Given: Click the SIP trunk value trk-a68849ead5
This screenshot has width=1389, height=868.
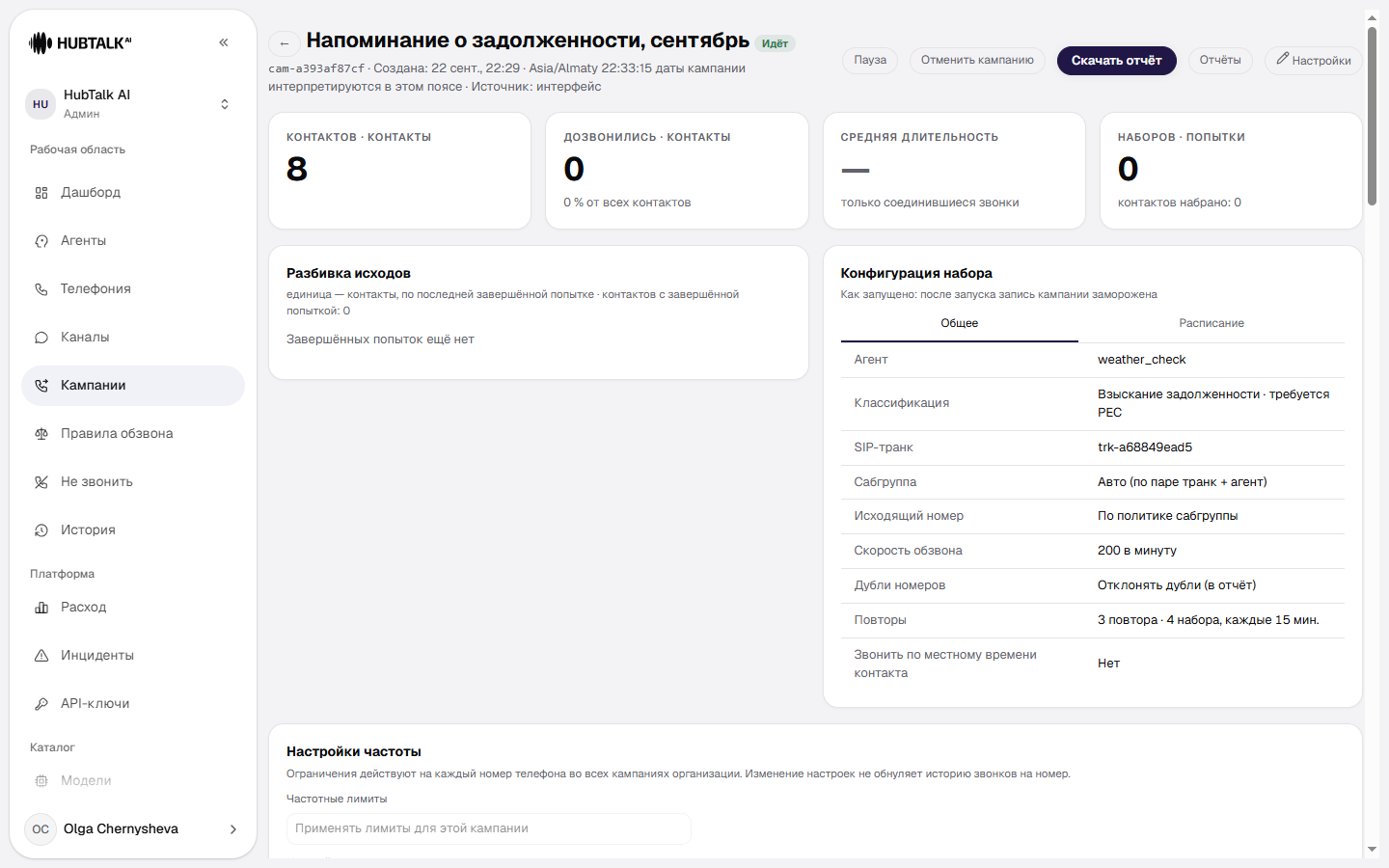Looking at the screenshot, I should tap(1145, 448).
